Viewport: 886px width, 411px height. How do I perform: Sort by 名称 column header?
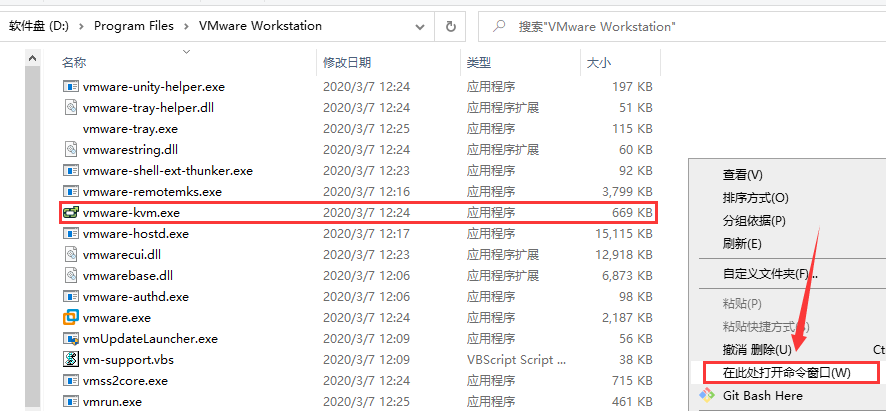(x=73, y=62)
